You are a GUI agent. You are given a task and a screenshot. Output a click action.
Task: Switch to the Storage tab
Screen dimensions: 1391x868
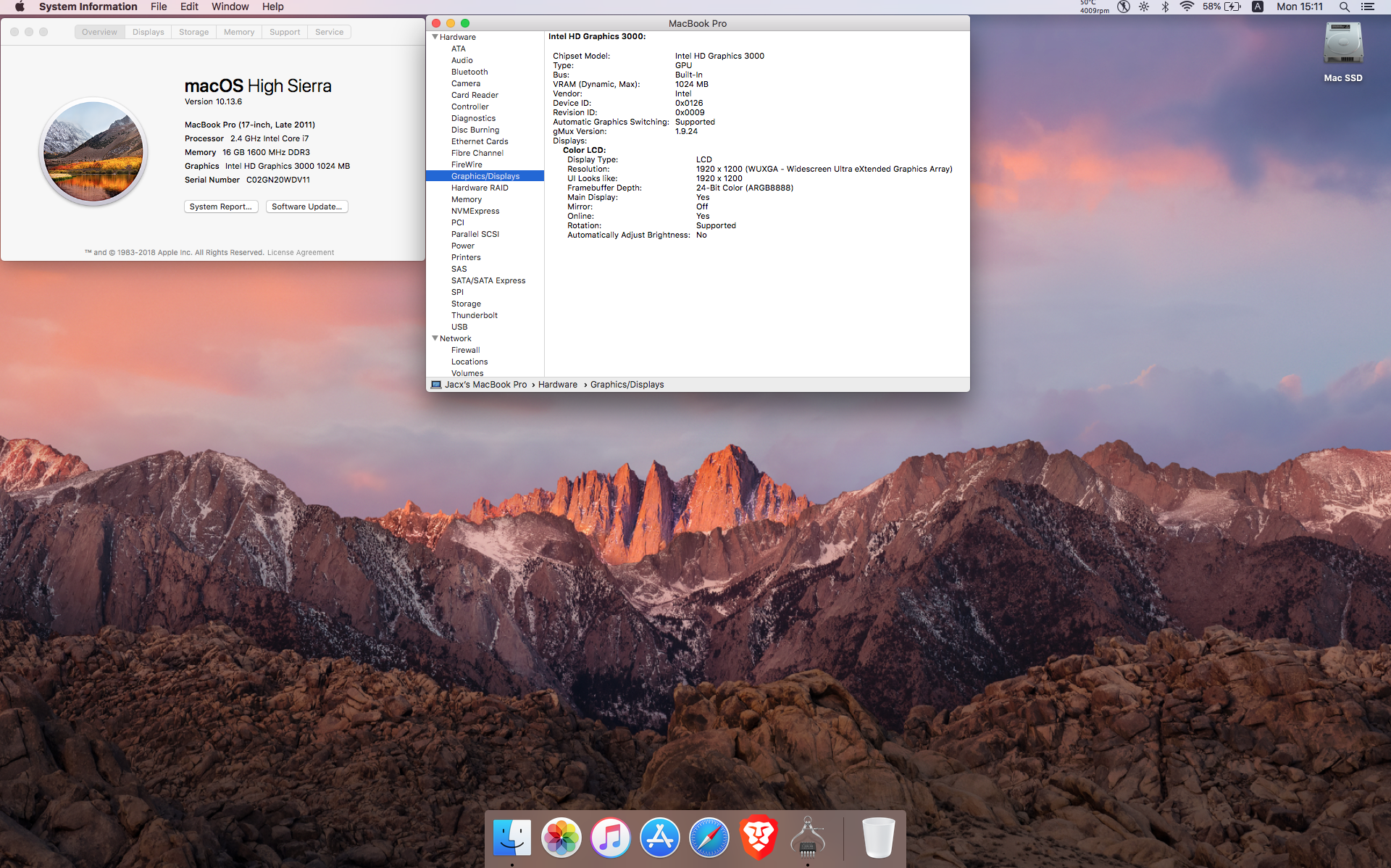194,32
